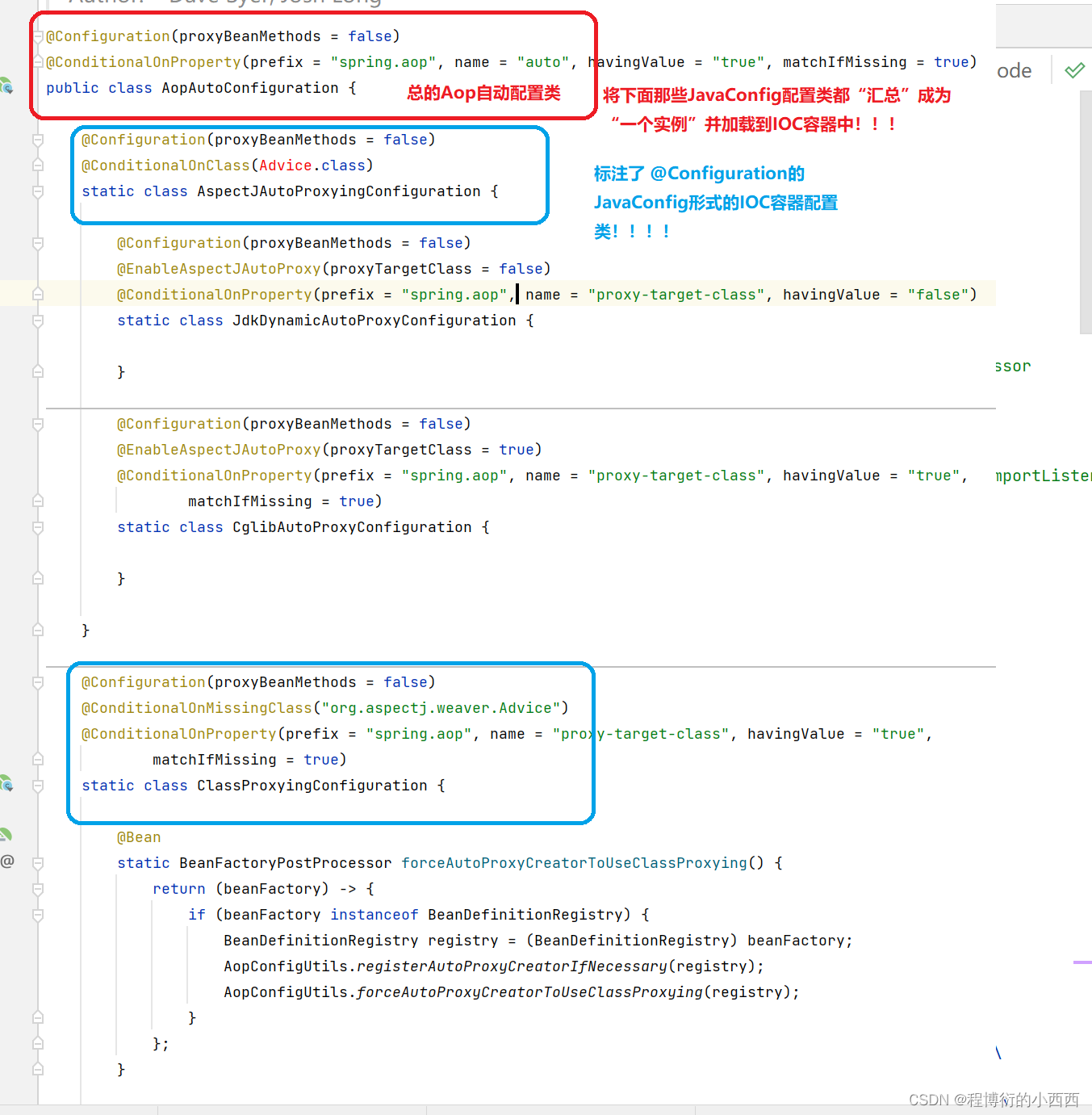Viewport: 1092px width, 1115px height.
Task: Collapse the JdkDynamicAutoProxyConfiguration class fold marker
Action: coord(38,321)
